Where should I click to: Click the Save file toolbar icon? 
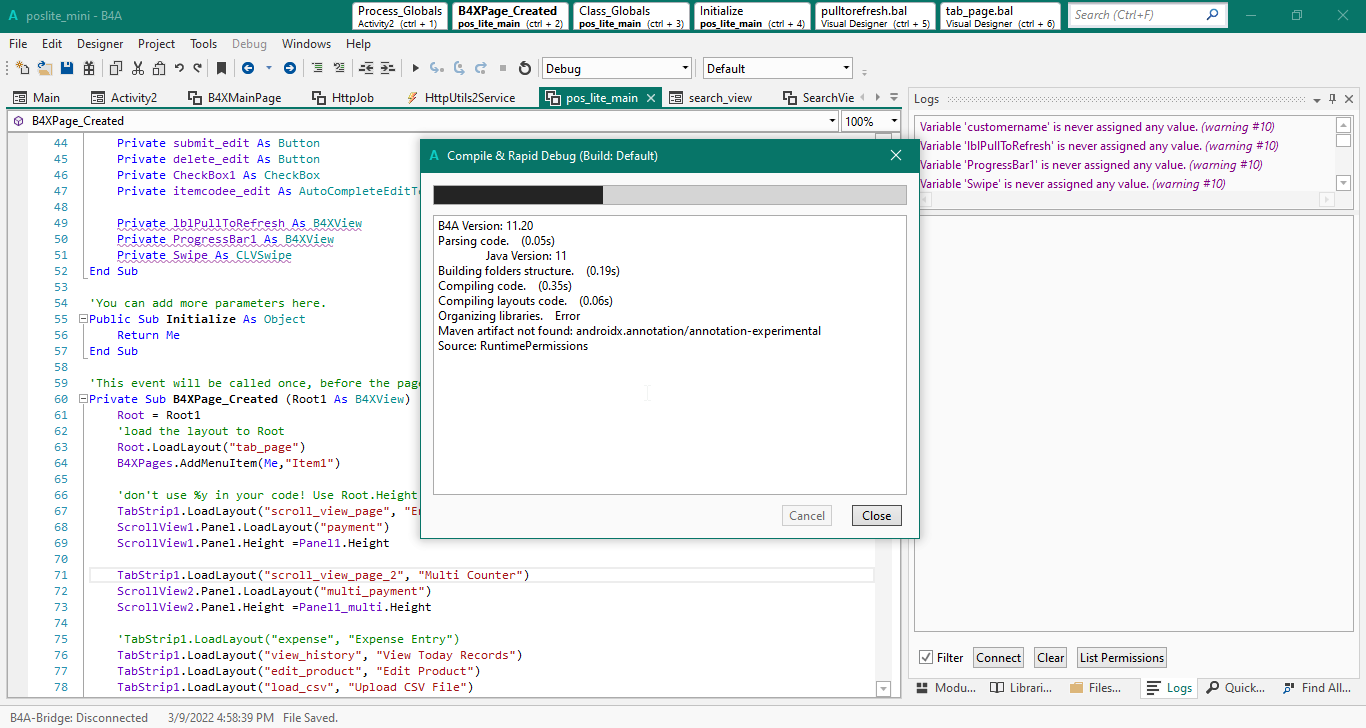[67, 68]
